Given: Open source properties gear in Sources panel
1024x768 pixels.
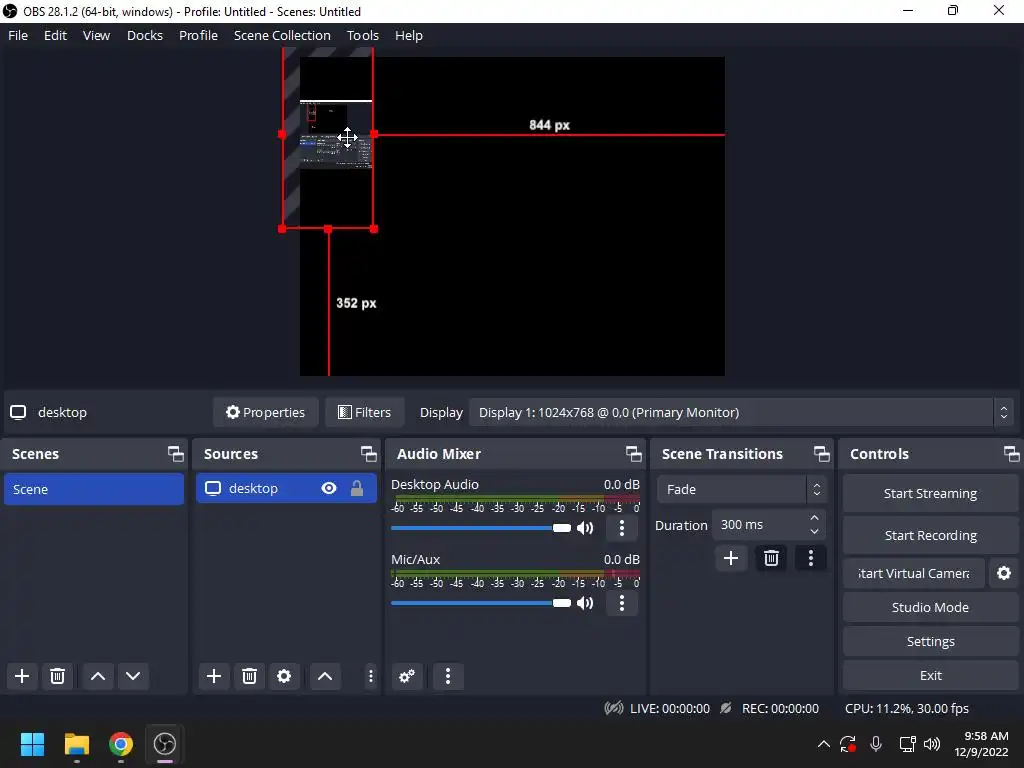Looking at the screenshot, I should 284,676.
